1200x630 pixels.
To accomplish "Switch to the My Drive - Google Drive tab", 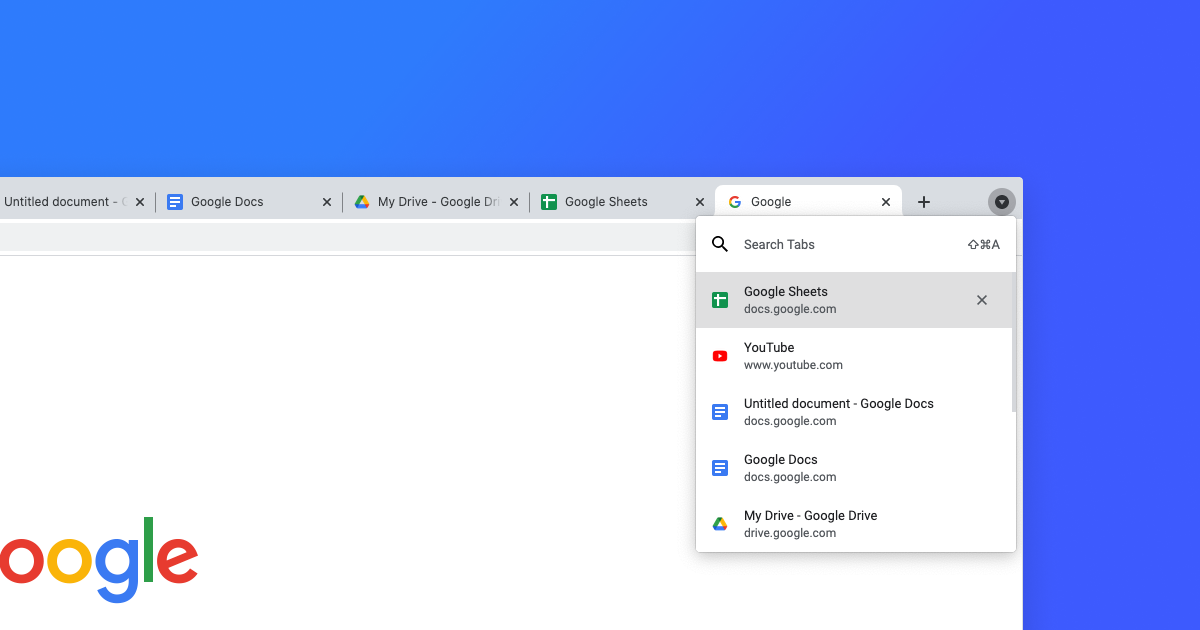I will (430, 201).
